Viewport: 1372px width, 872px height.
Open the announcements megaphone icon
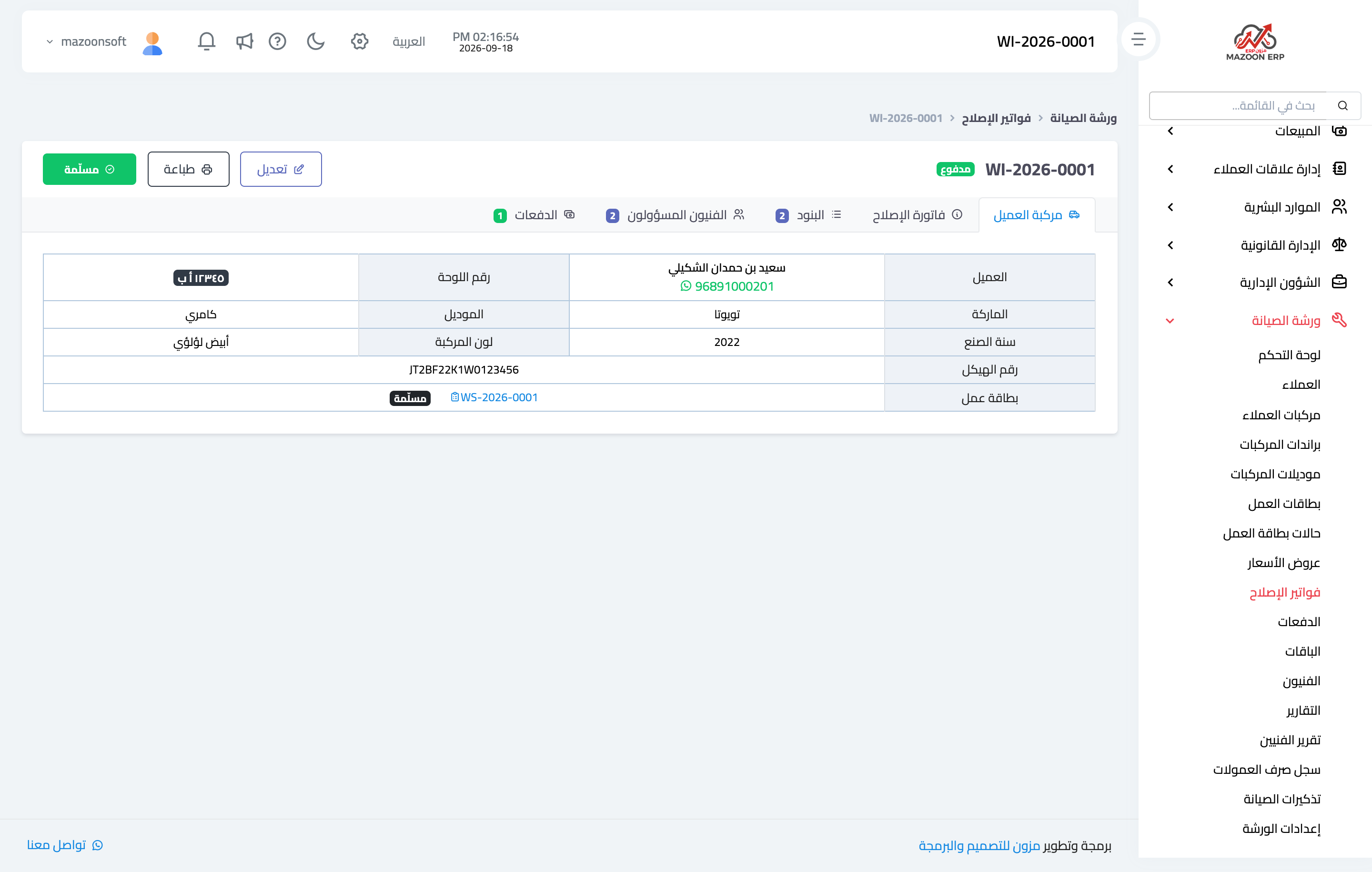point(244,41)
